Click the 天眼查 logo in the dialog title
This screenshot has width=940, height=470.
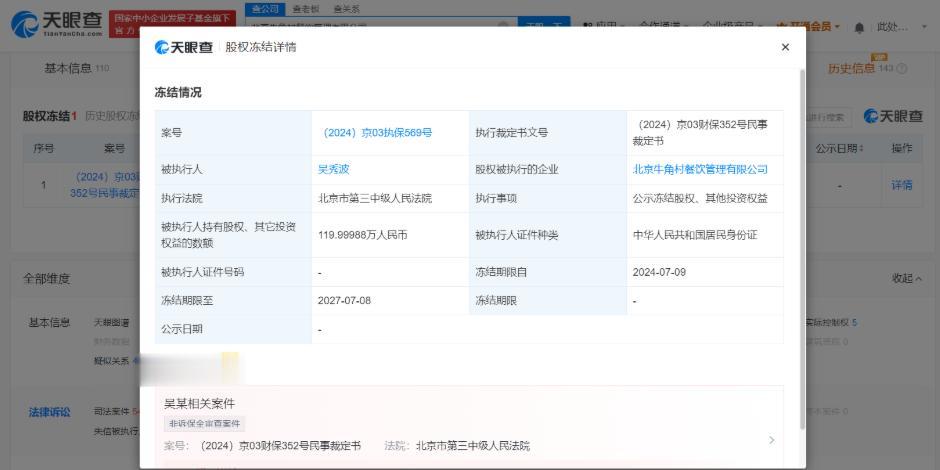[183, 47]
